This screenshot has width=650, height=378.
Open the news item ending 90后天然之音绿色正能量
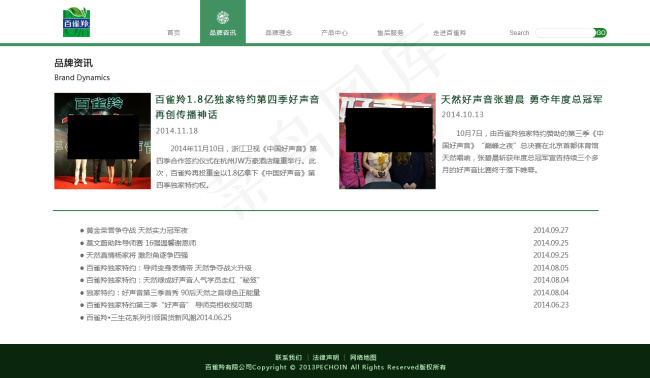[x=173, y=293]
